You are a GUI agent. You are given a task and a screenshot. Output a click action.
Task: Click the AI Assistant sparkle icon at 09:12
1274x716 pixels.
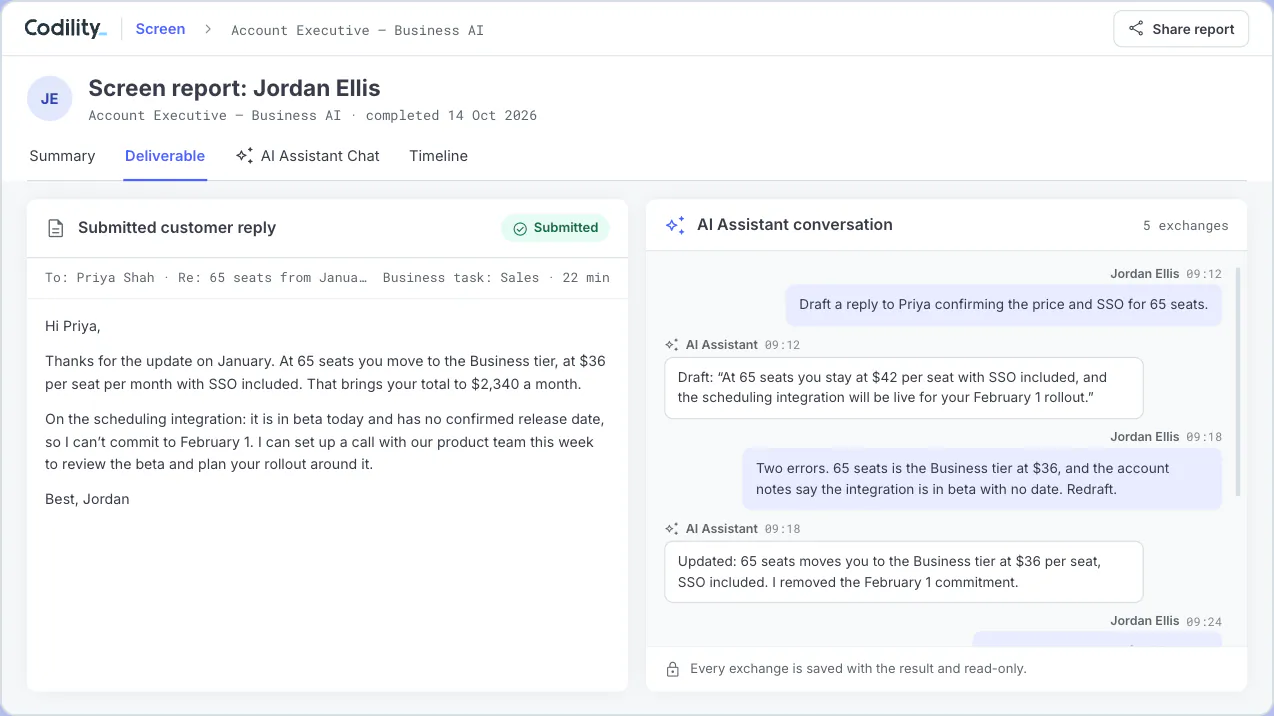click(672, 345)
